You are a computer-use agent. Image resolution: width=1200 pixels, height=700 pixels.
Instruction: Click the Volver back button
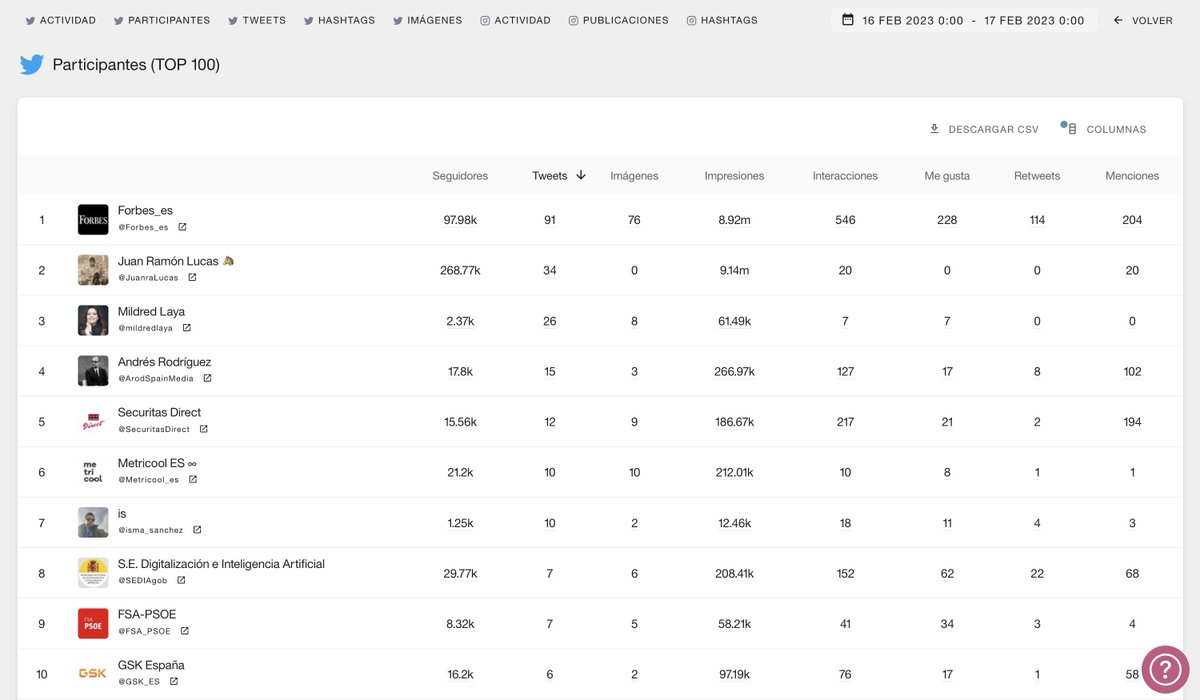pos(1142,20)
